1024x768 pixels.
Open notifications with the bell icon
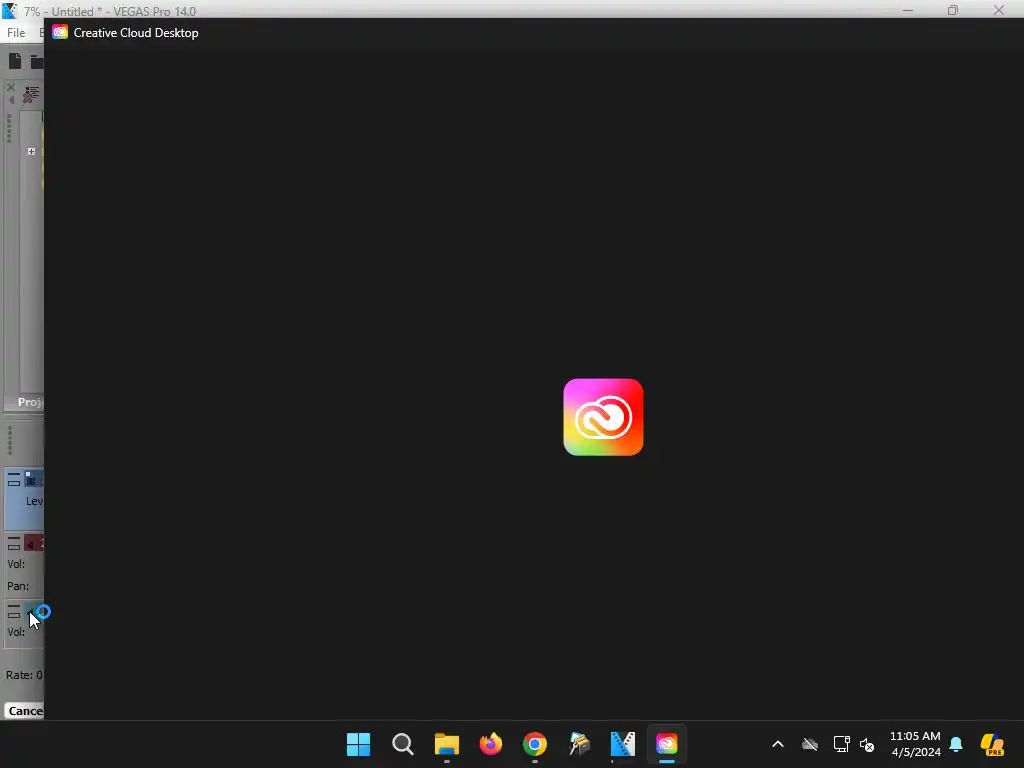coord(956,744)
